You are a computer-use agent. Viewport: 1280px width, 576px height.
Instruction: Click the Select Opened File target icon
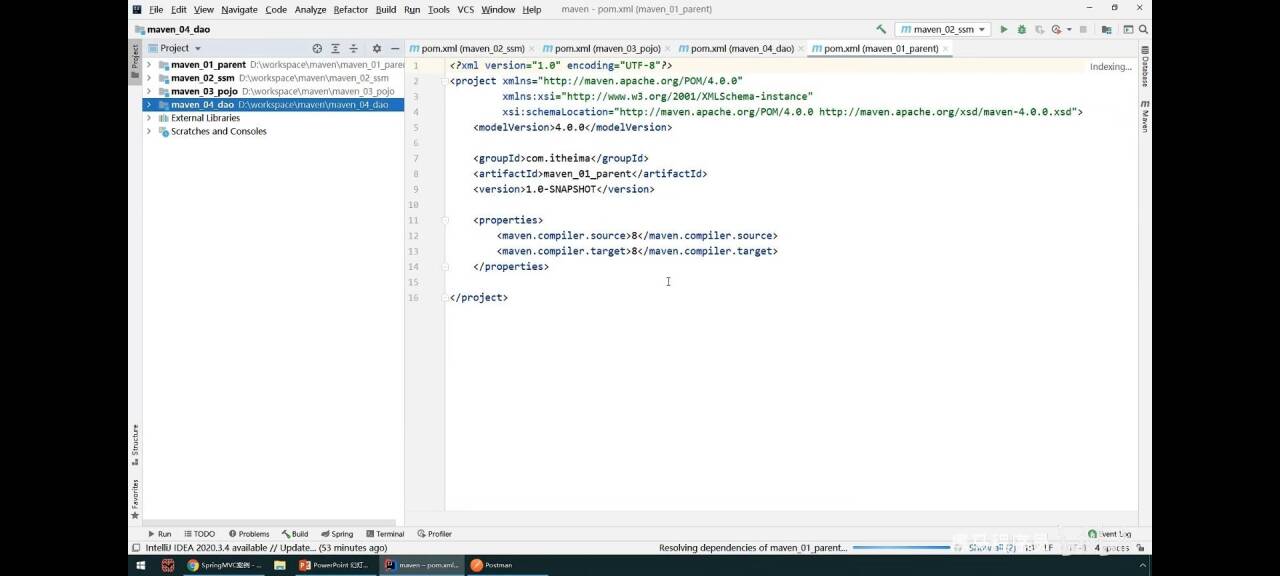(317, 48)
